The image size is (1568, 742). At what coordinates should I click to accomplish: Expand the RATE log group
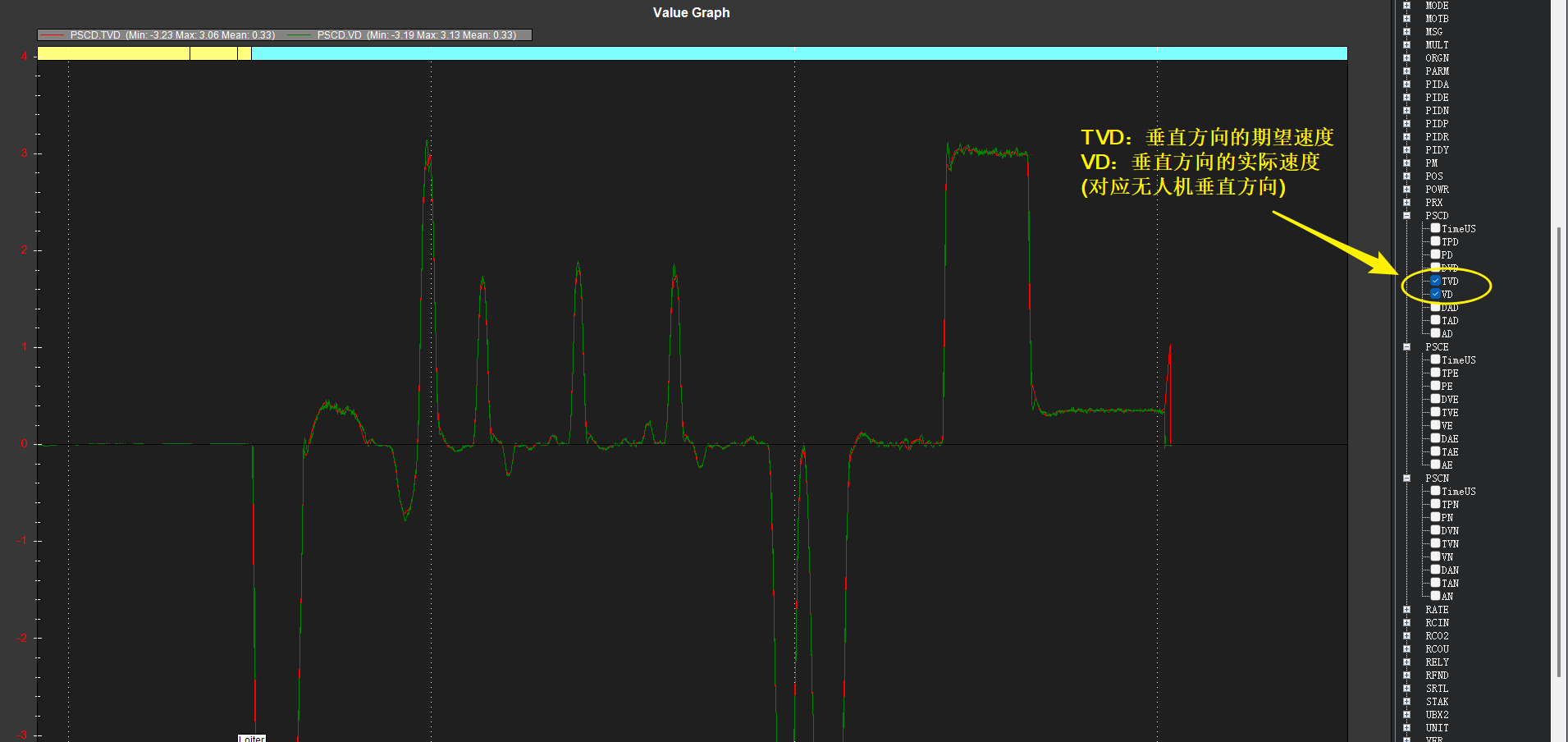pos(1406,610)
